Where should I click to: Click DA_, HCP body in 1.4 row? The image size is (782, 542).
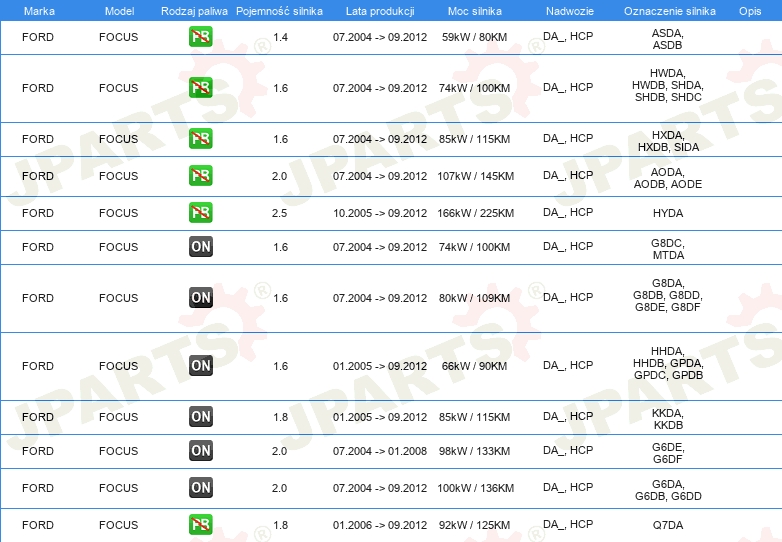568,36
